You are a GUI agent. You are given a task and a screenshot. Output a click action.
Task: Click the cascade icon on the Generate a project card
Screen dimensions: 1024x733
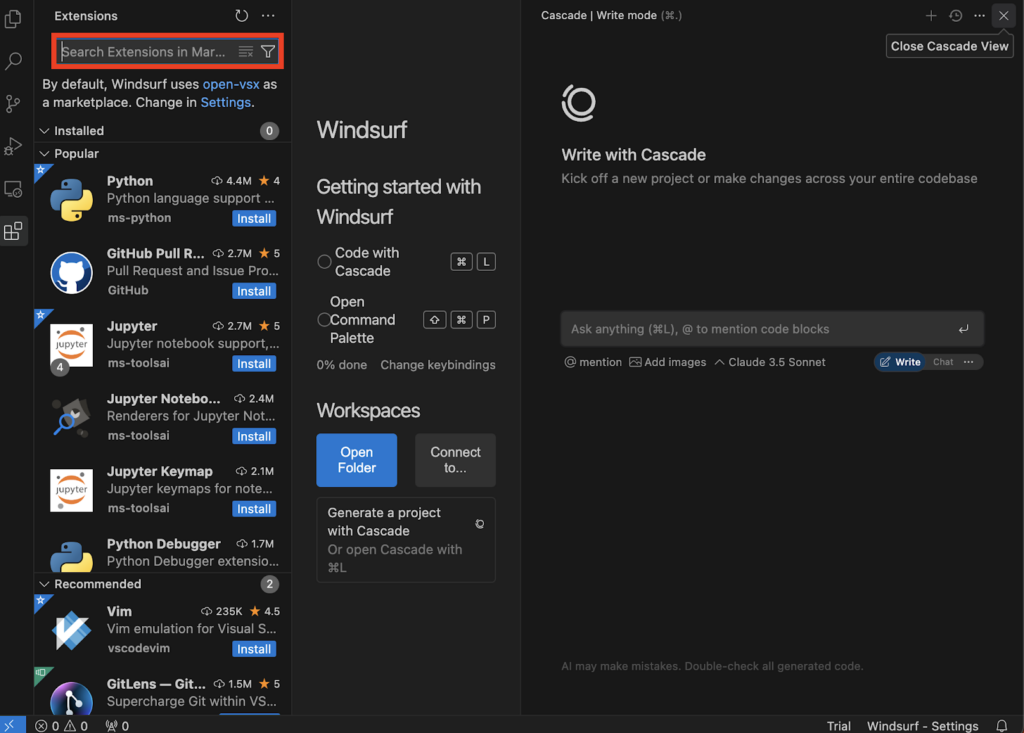(x=479, y=524)
